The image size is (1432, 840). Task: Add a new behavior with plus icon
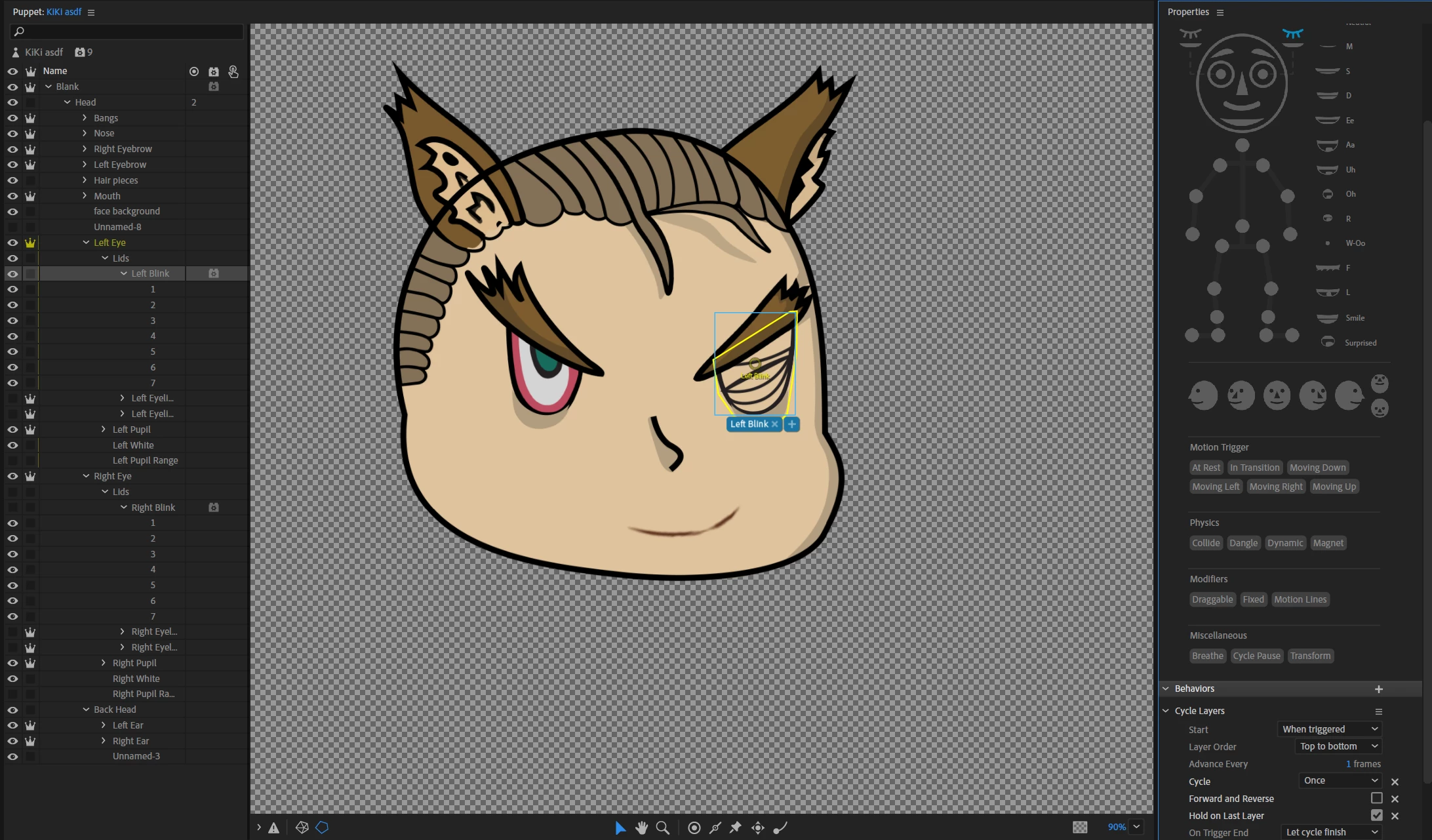tap(1378, 689)
